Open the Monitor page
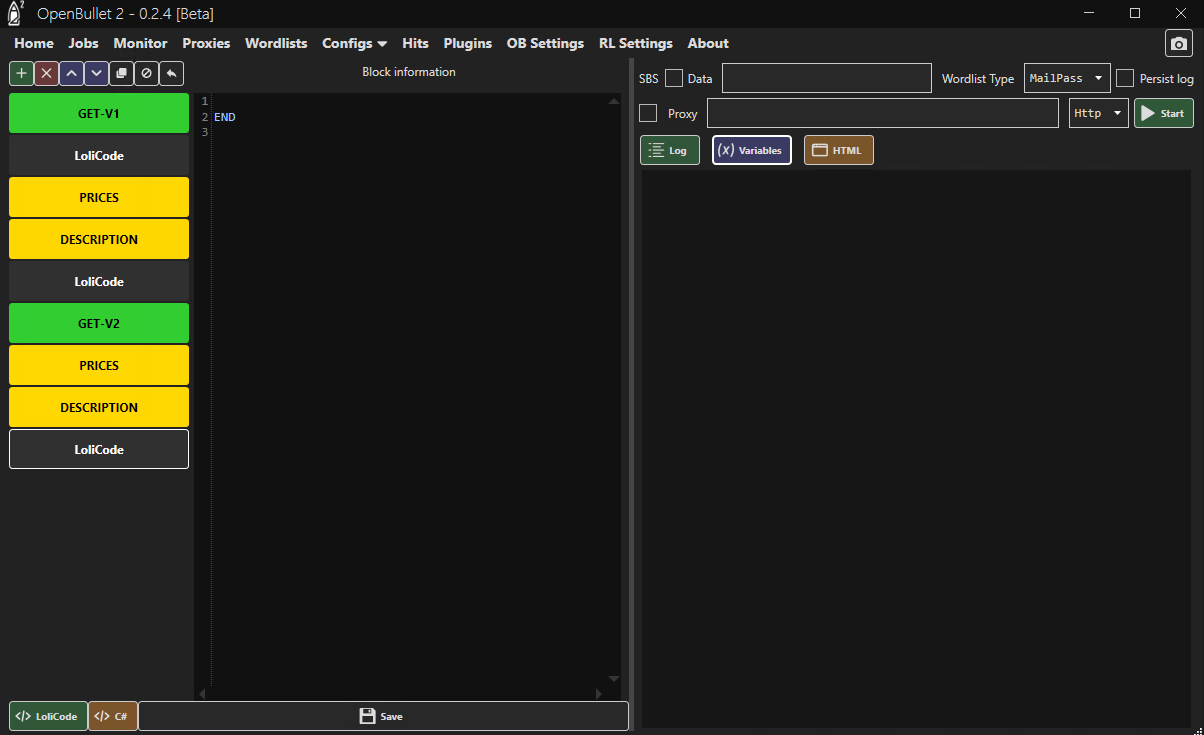 click(x=140, y=43)
